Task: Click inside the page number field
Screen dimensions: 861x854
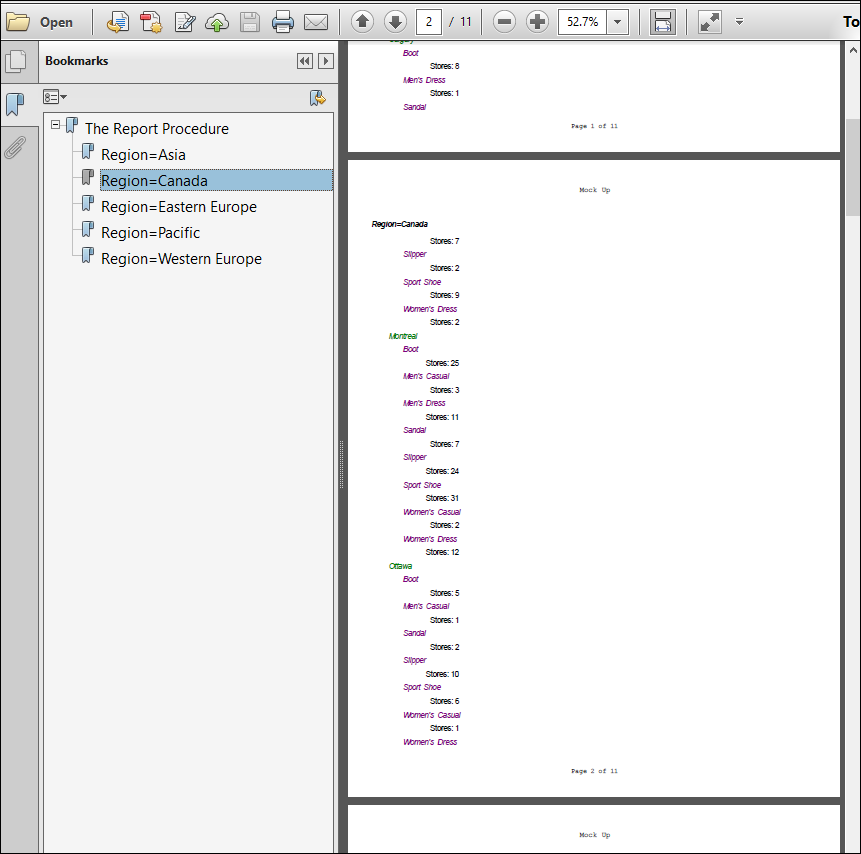Action: pyautogui.click(x=428, y=21)
